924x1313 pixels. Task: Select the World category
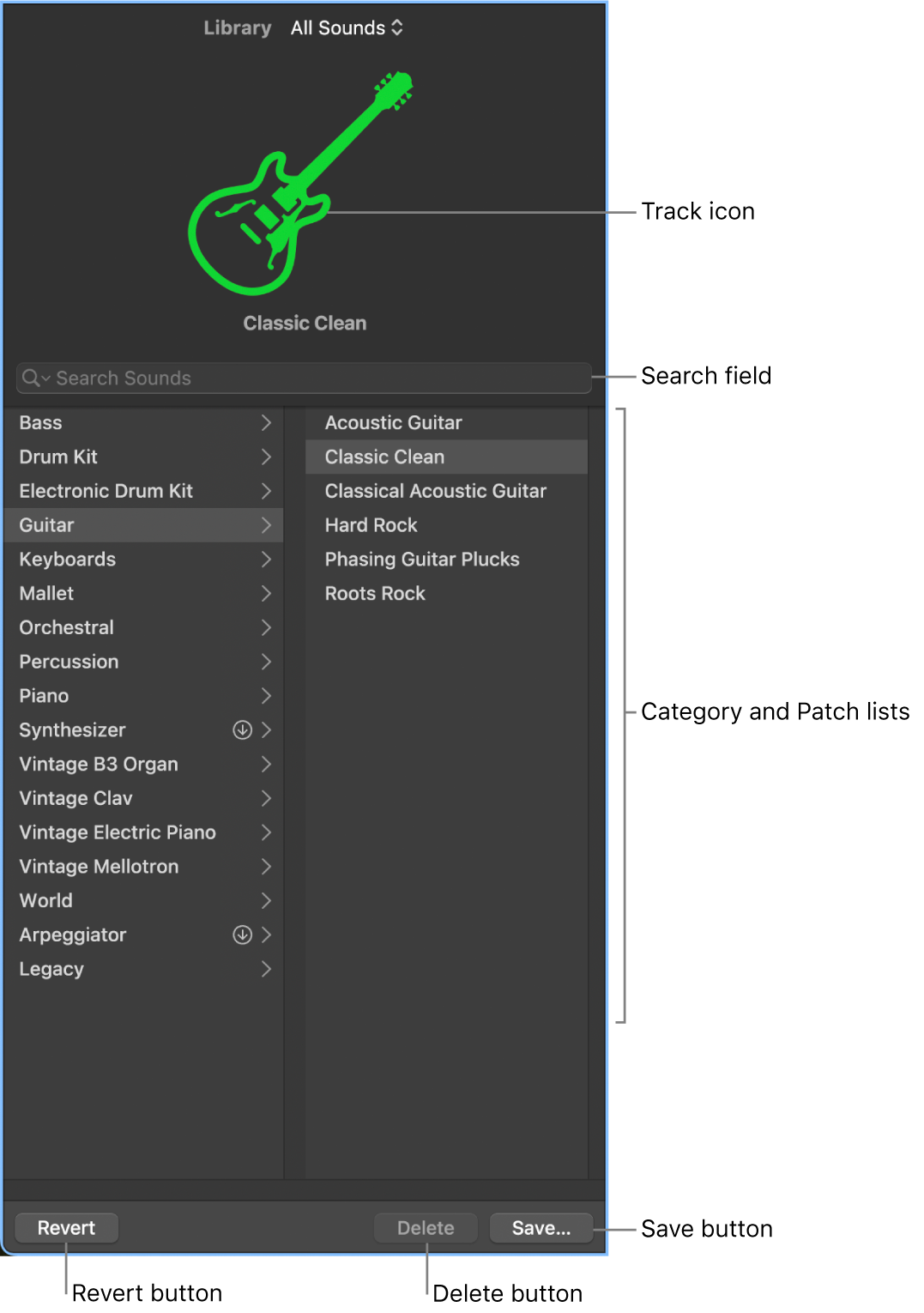[x=45, y=900]
